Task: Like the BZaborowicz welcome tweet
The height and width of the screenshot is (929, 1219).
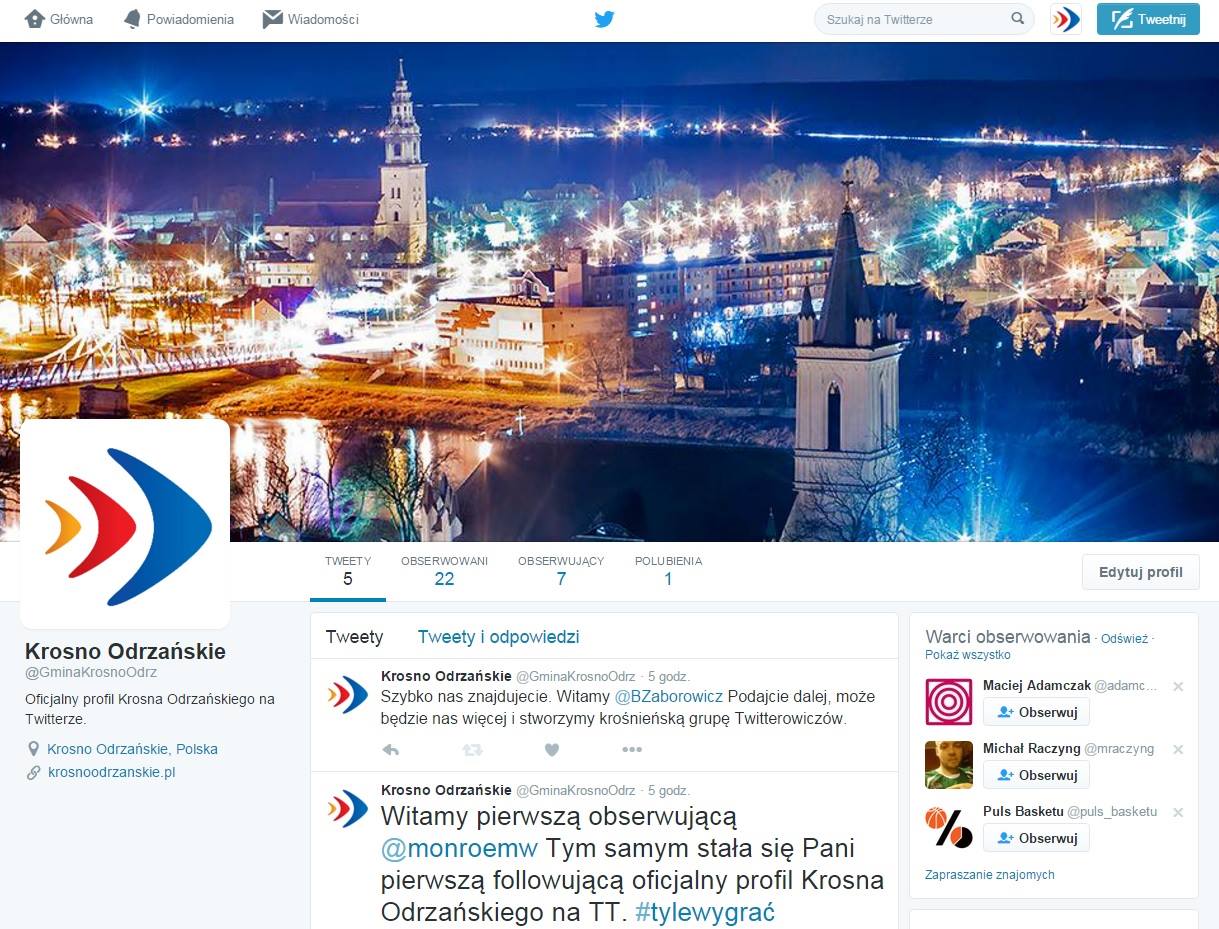Action: pos(551,749)
